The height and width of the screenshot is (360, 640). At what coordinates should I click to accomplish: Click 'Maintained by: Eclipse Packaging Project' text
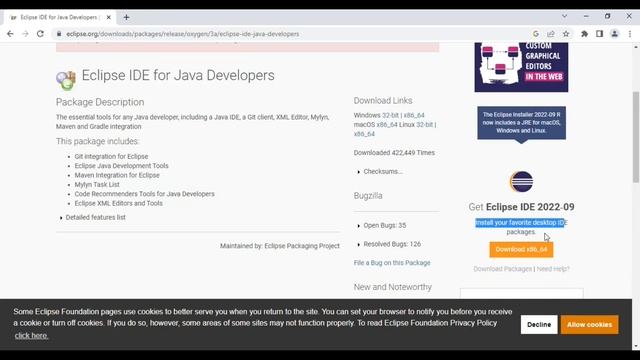(280, 246)
